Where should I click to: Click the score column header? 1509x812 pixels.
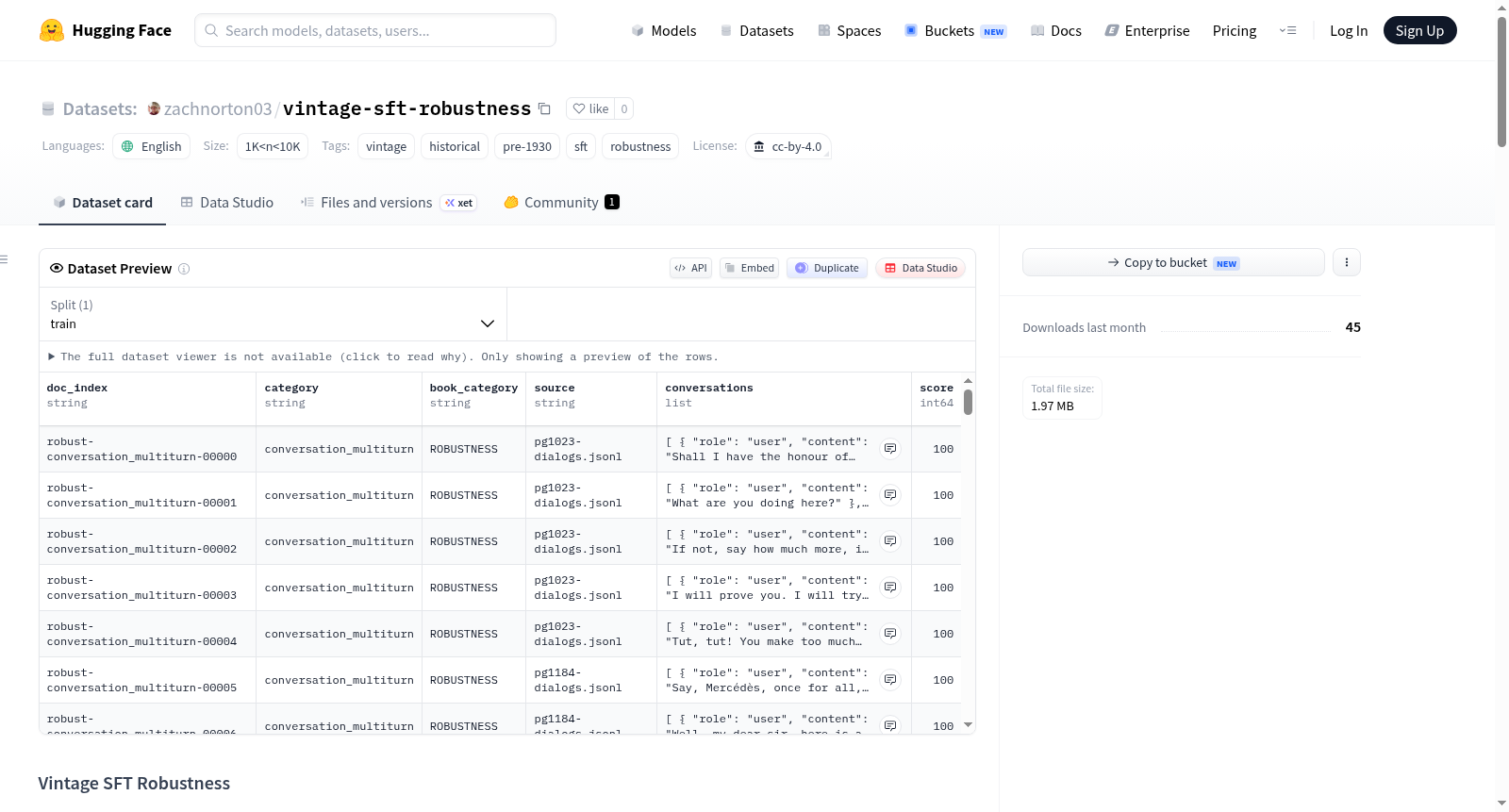tap(937, 396)
